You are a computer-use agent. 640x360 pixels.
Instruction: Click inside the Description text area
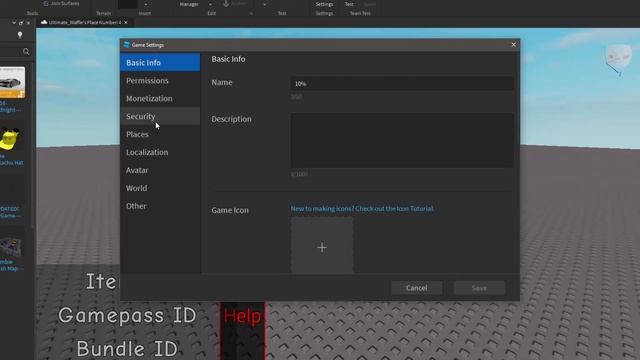coord(402,140)
